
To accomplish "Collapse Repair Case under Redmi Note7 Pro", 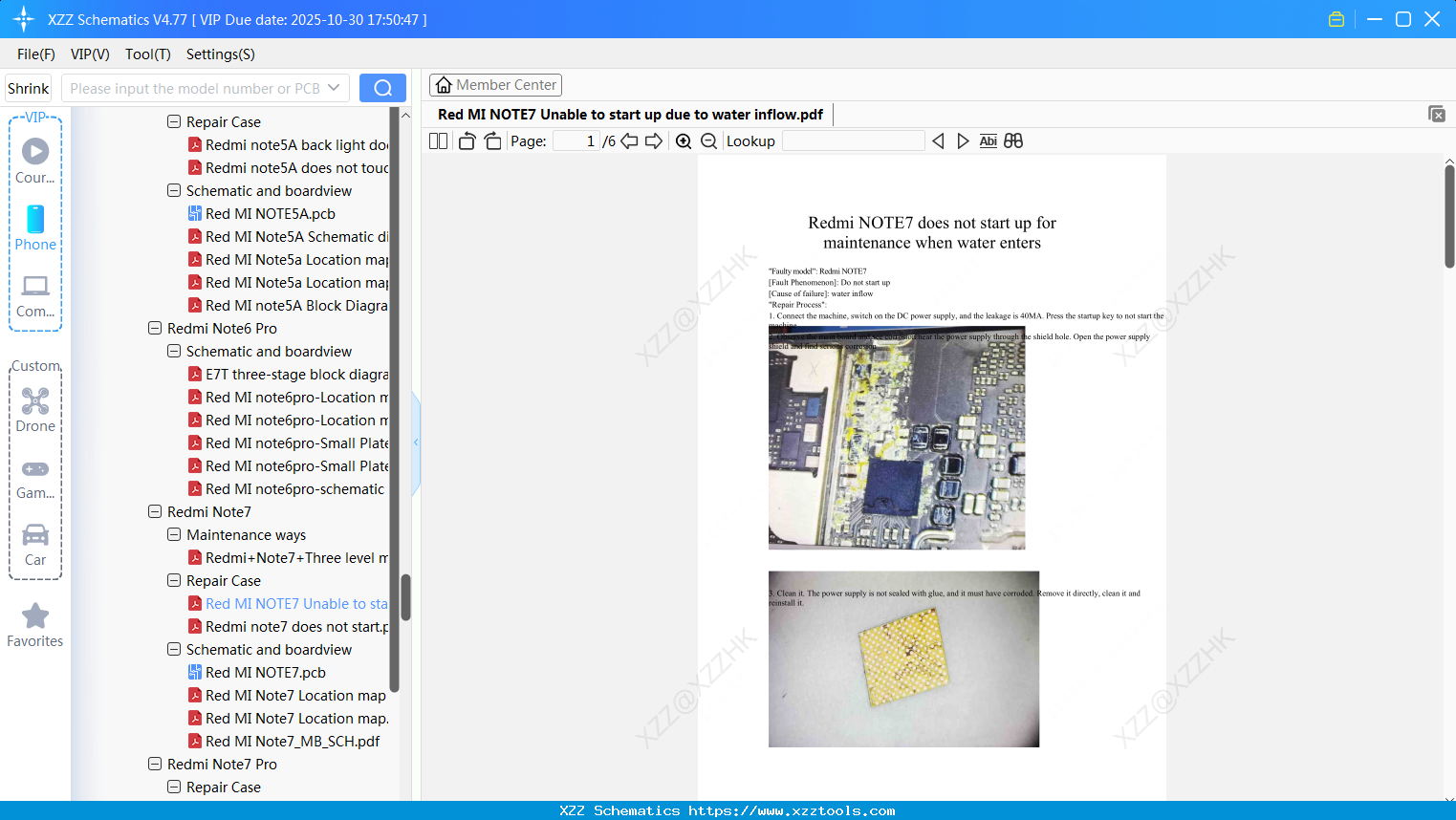I will (x=174, y=788).
